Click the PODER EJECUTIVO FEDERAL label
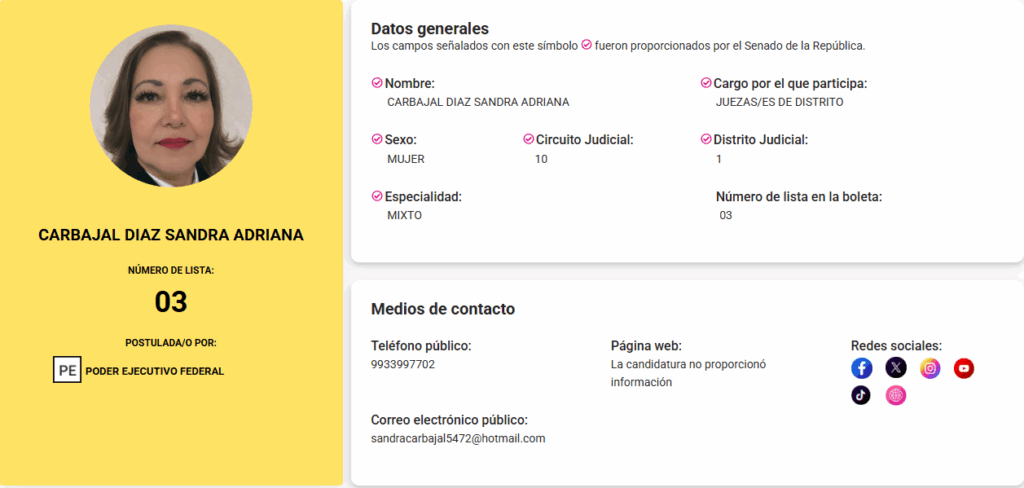The width and height of the screenshot is (1024, 488). [155, 371]
